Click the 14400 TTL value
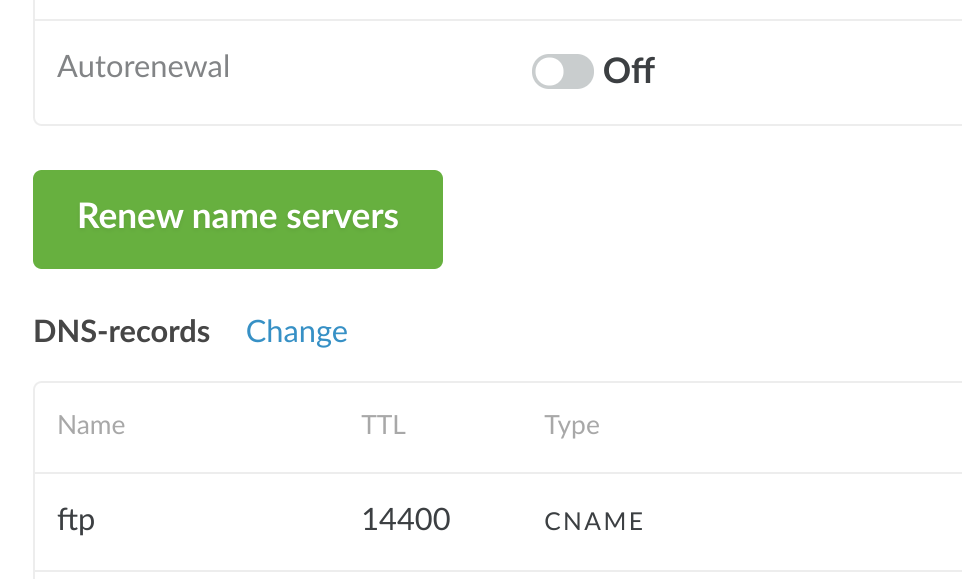Viewport: 962px width, 579px height. coord(406,520)
